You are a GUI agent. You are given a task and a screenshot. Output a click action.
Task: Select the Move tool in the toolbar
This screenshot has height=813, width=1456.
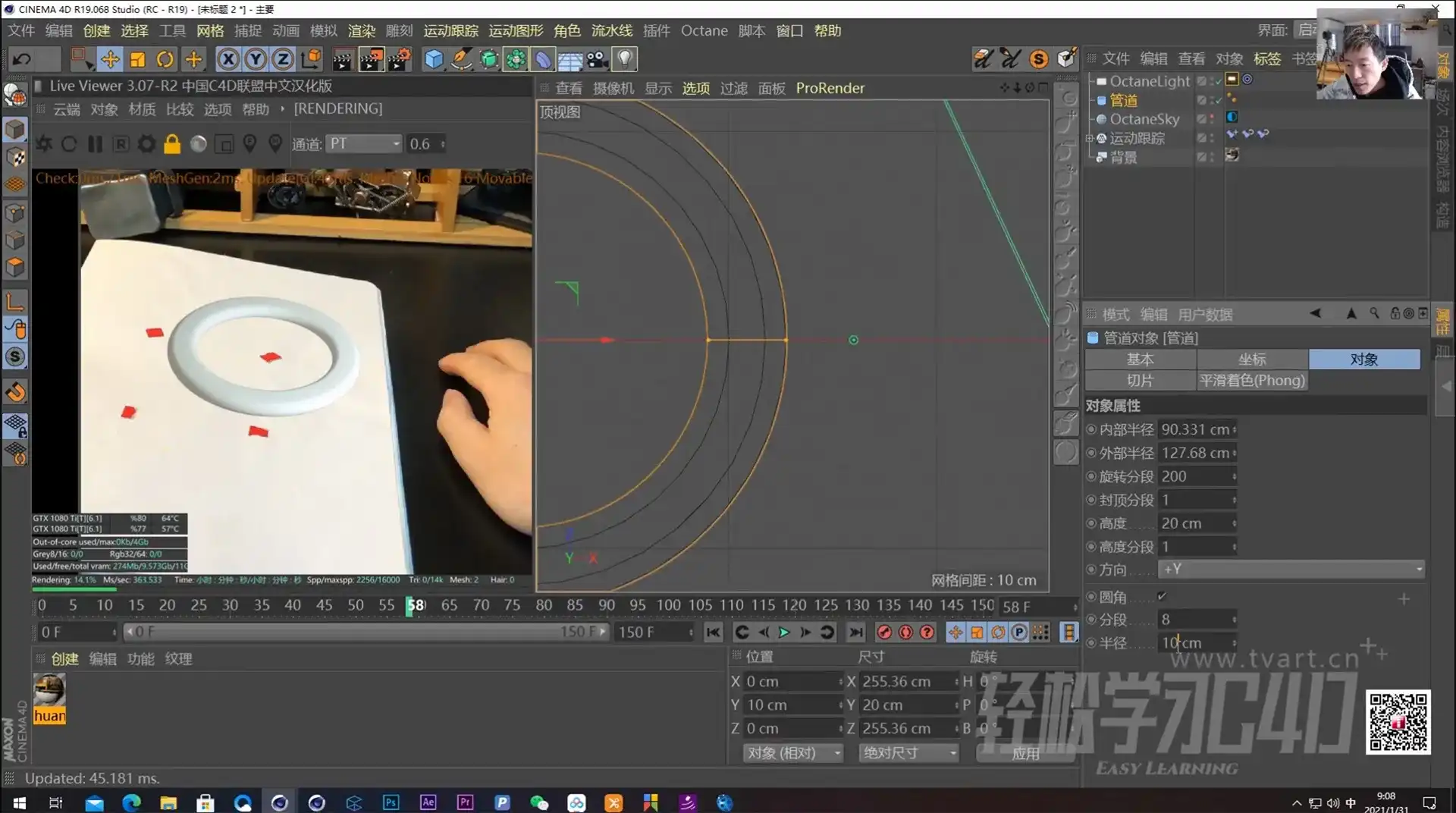110,59
